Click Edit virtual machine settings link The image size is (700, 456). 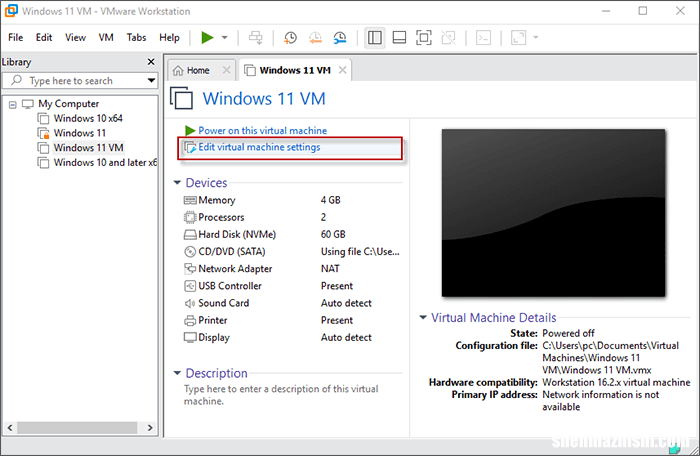(259, 147)
